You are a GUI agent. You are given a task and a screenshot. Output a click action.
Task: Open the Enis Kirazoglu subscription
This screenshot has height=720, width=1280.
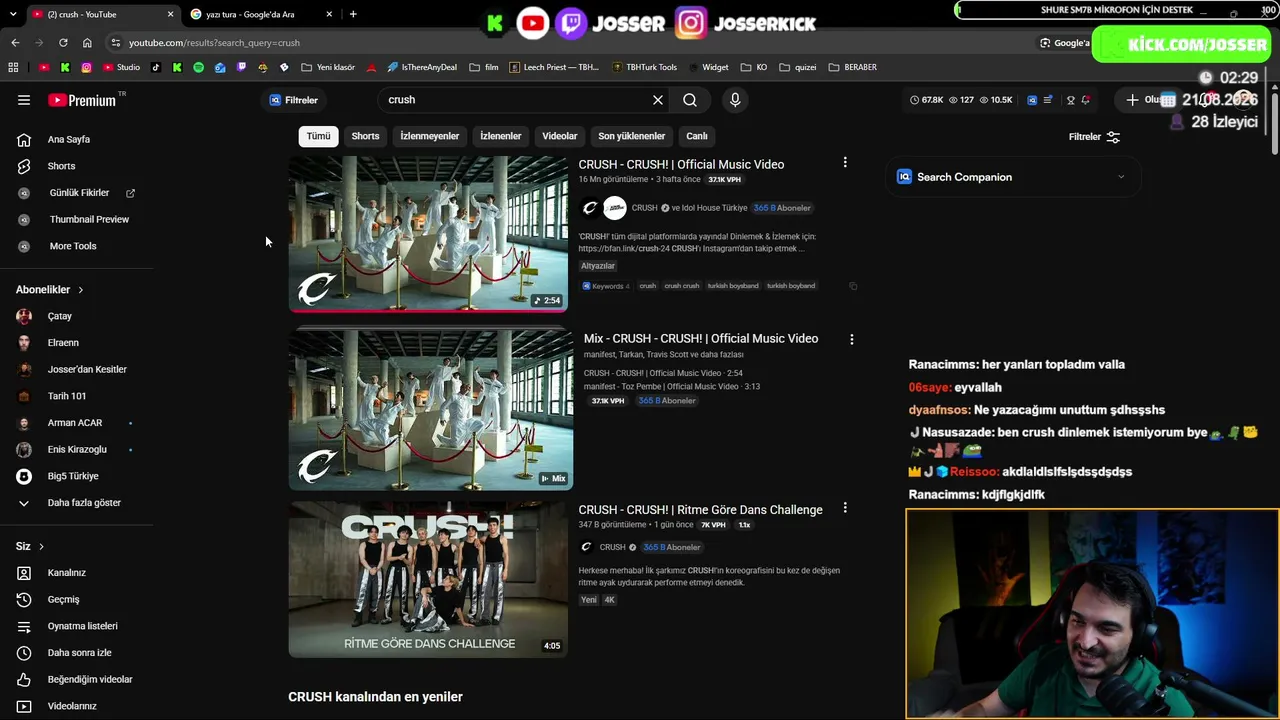(x=77, y=450)
